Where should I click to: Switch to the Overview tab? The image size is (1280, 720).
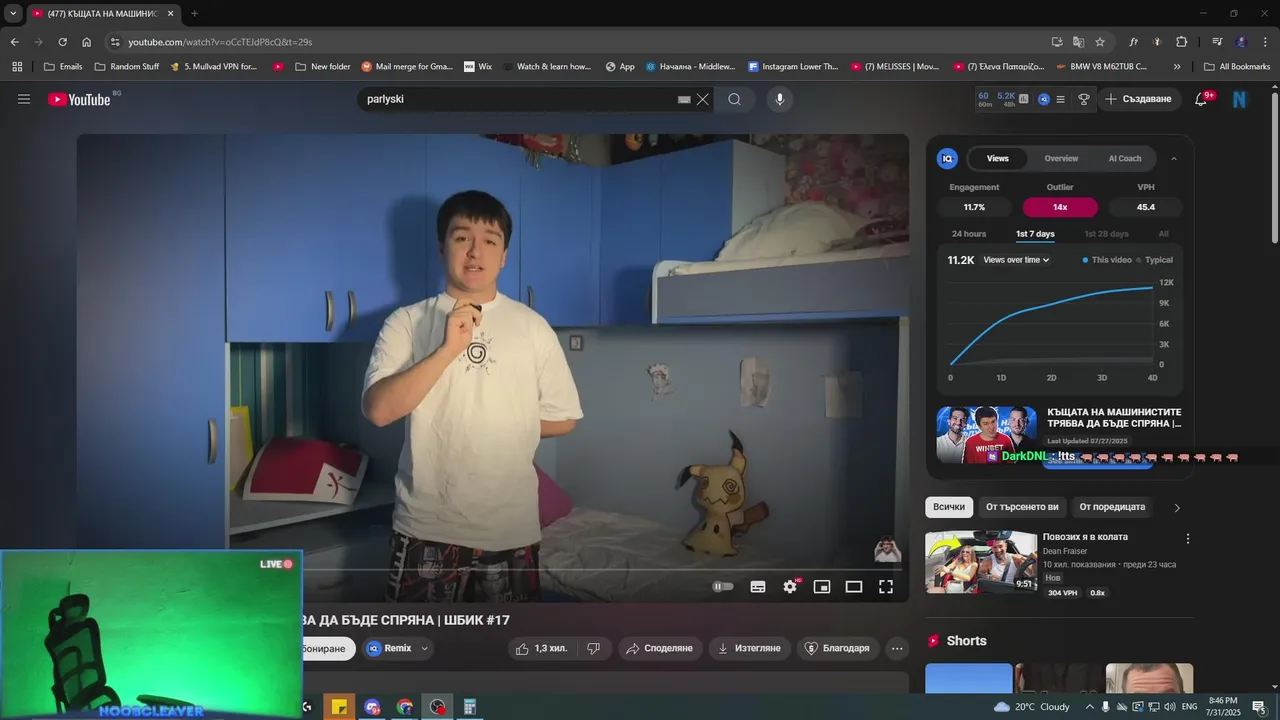click(1061, 158)
